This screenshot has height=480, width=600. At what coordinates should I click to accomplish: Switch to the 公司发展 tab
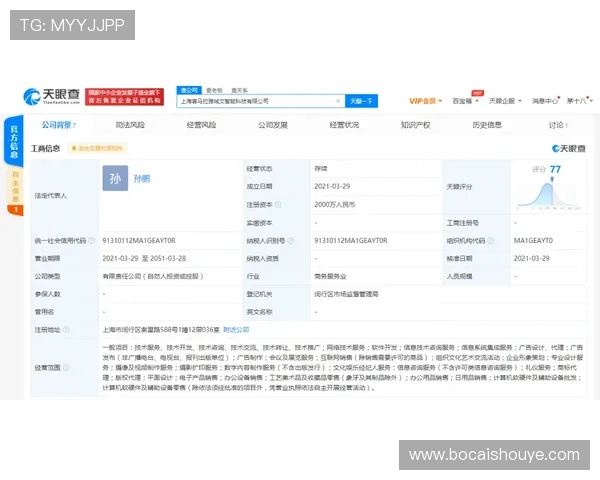273,125
